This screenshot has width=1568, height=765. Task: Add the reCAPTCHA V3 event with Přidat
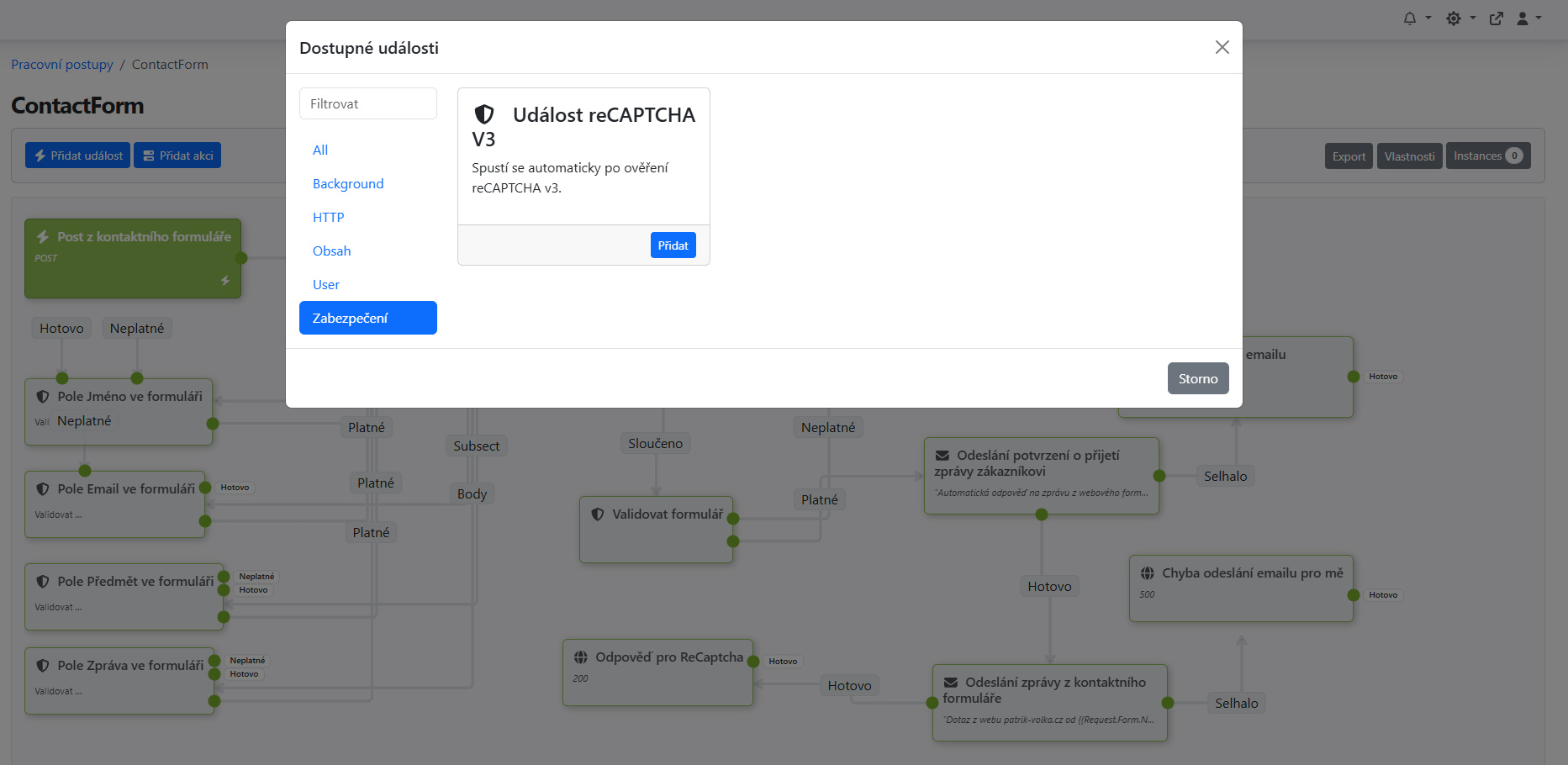pyautogui.click(x=673, y=245)
